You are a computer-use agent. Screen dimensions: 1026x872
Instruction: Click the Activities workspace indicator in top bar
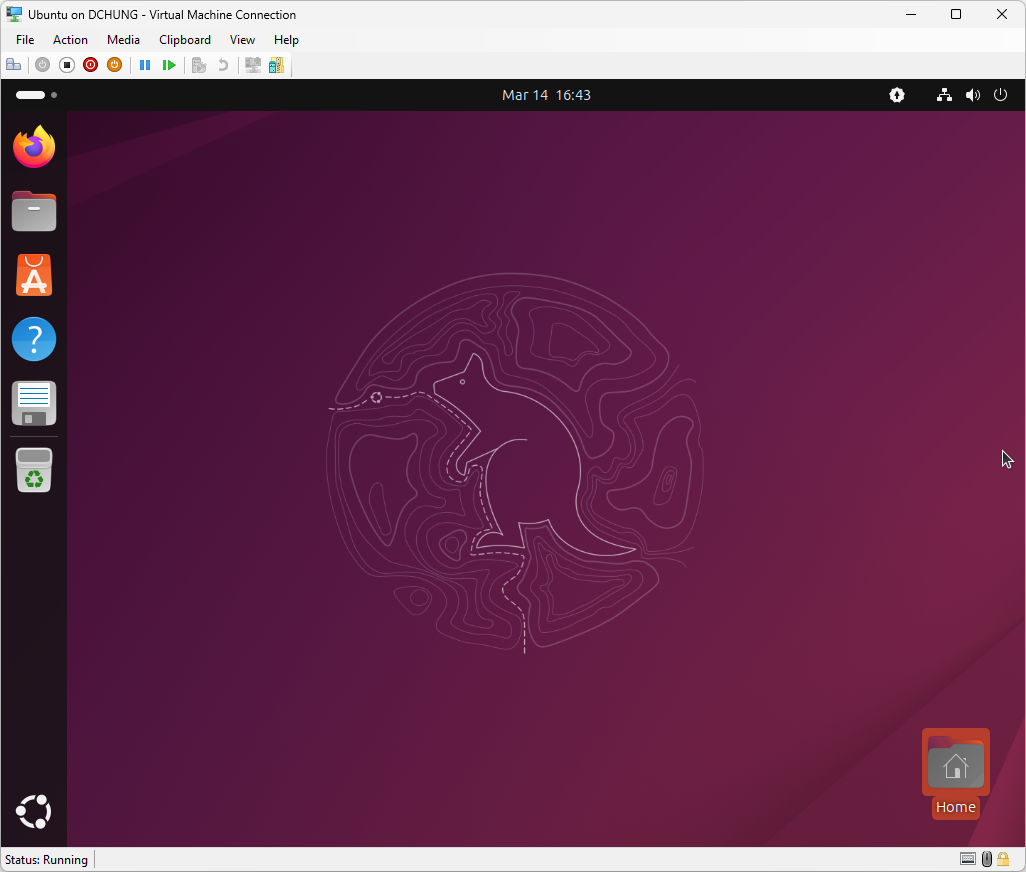pyautogui.click(x=36, y=95)
